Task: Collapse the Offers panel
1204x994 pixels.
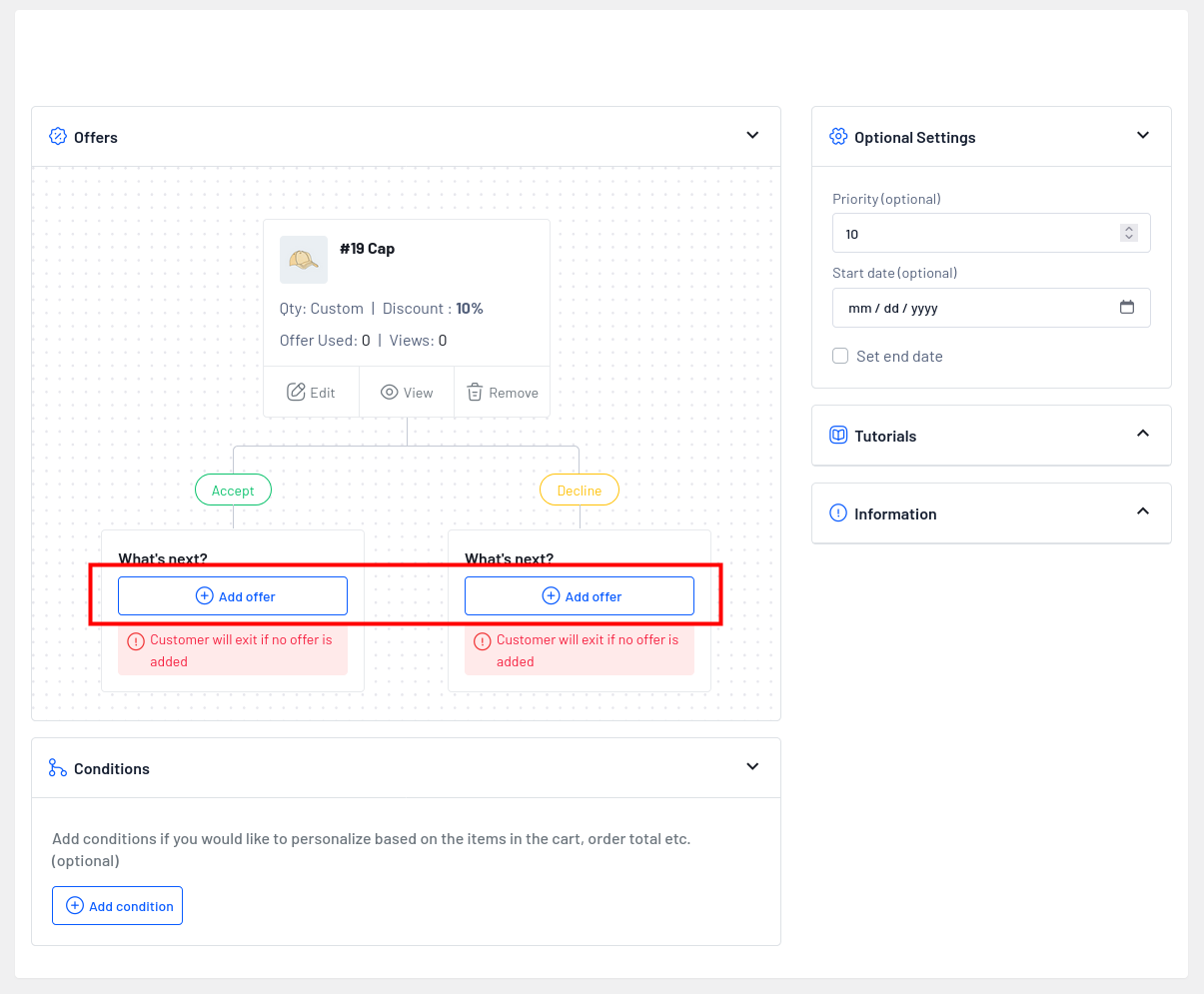Action: point(752,136)
